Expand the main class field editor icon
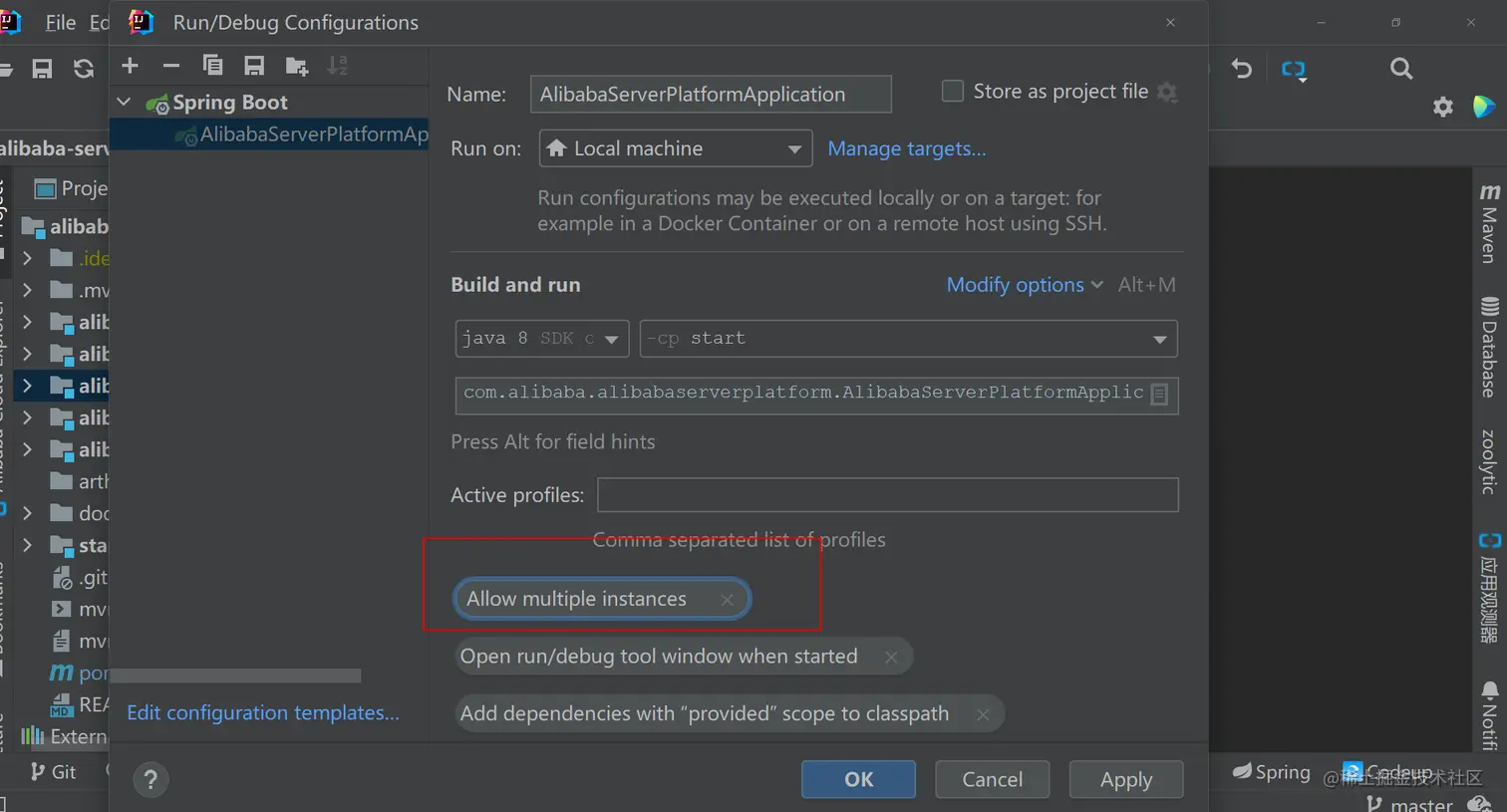 tap(1159, 395)
